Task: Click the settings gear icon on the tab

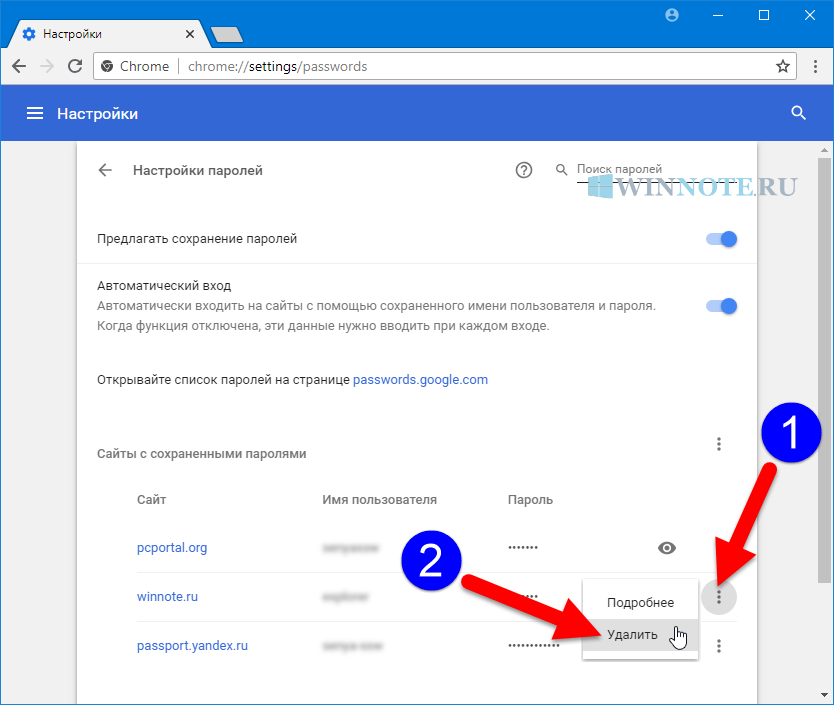Action: click(29, 34)
